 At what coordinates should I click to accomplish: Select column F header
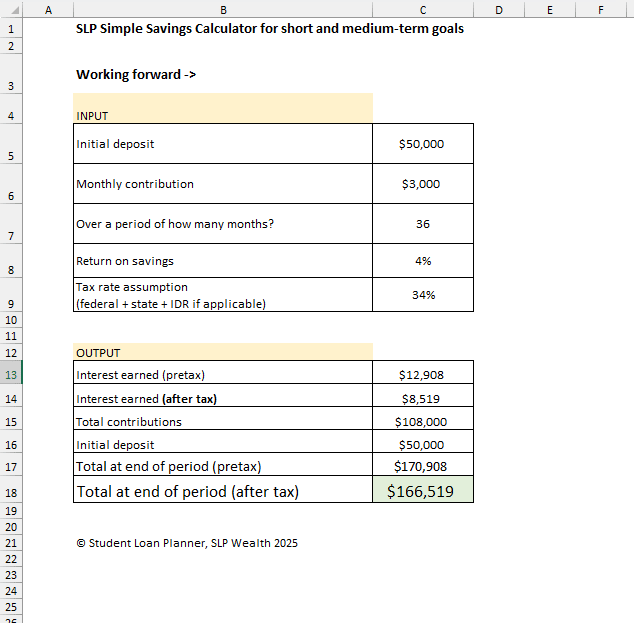pyautogui.click(x=601, y=10)
